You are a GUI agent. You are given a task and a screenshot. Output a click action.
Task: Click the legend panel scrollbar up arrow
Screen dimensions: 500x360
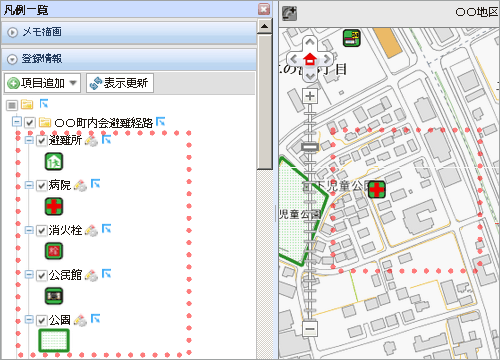(265, 27)
